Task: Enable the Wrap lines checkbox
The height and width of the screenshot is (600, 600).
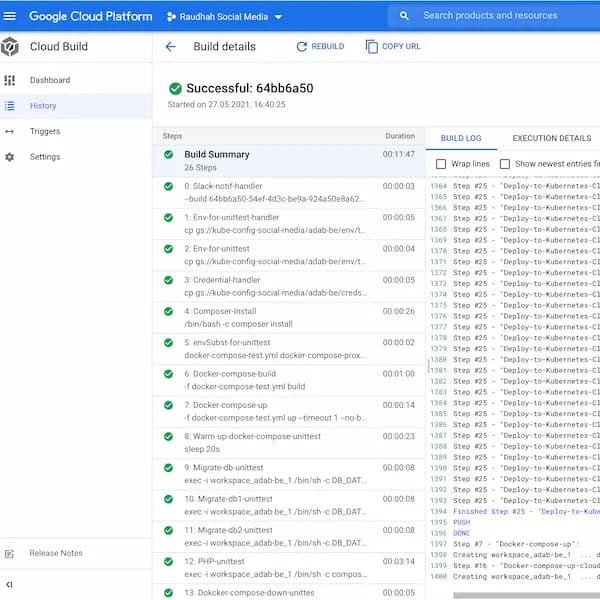Action: click(x=441, y=164)
